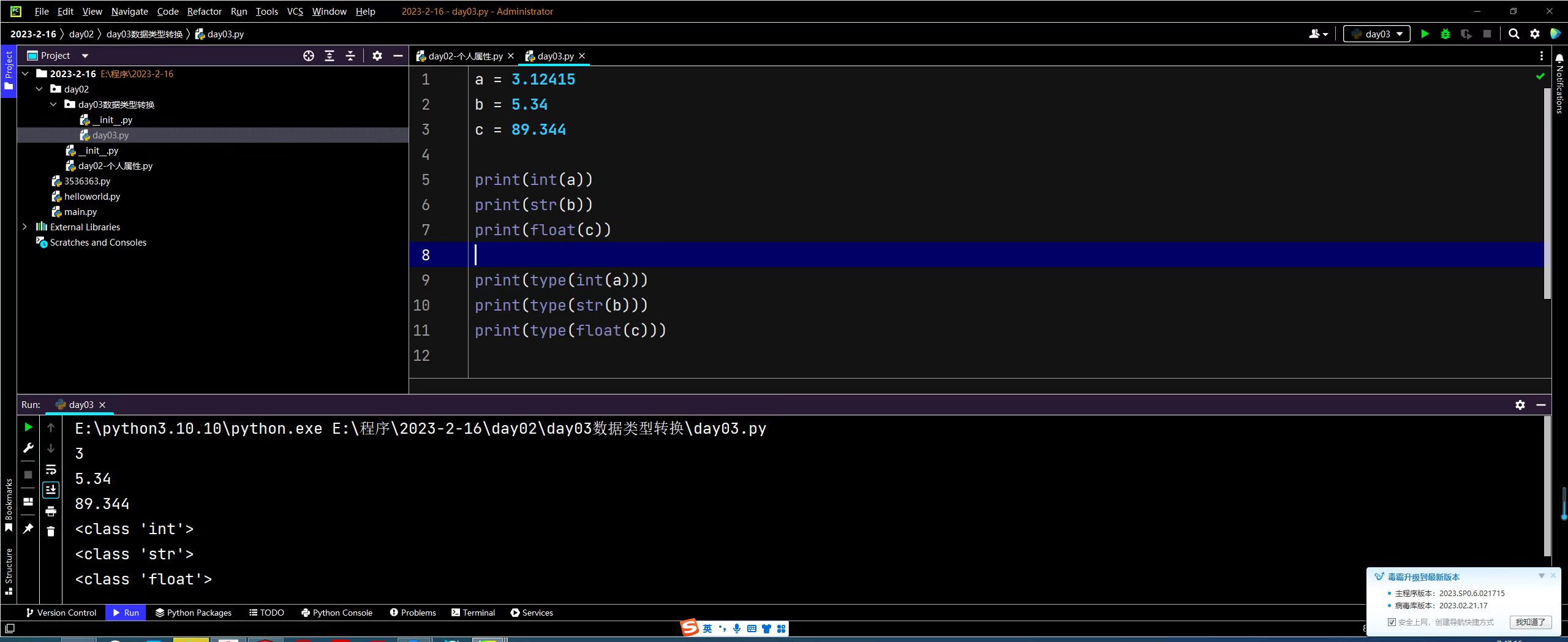Click the Run console scrollbar
The width and height of the screenshot is (1568, 642).
[x=1548, y=486]
